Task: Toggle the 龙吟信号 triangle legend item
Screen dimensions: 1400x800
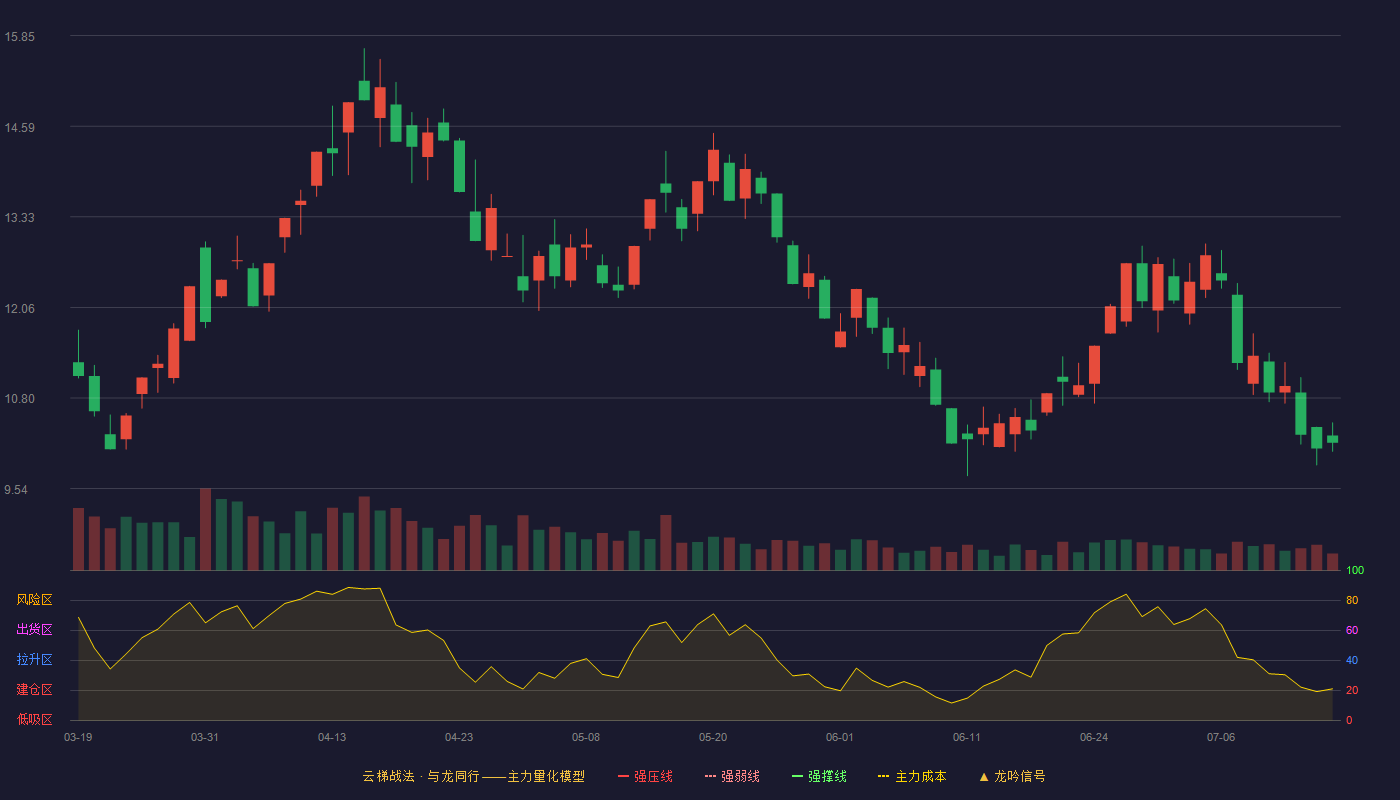Action: [x=1011, y=776]
